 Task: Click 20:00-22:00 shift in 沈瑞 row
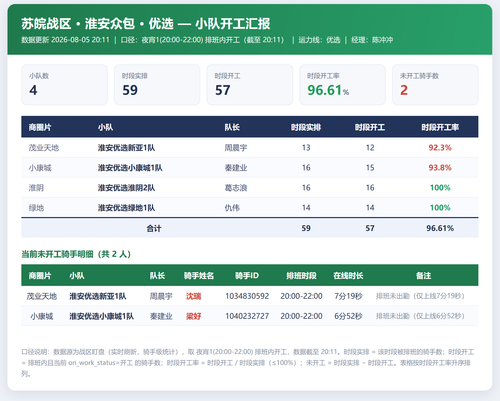(301, 296)
